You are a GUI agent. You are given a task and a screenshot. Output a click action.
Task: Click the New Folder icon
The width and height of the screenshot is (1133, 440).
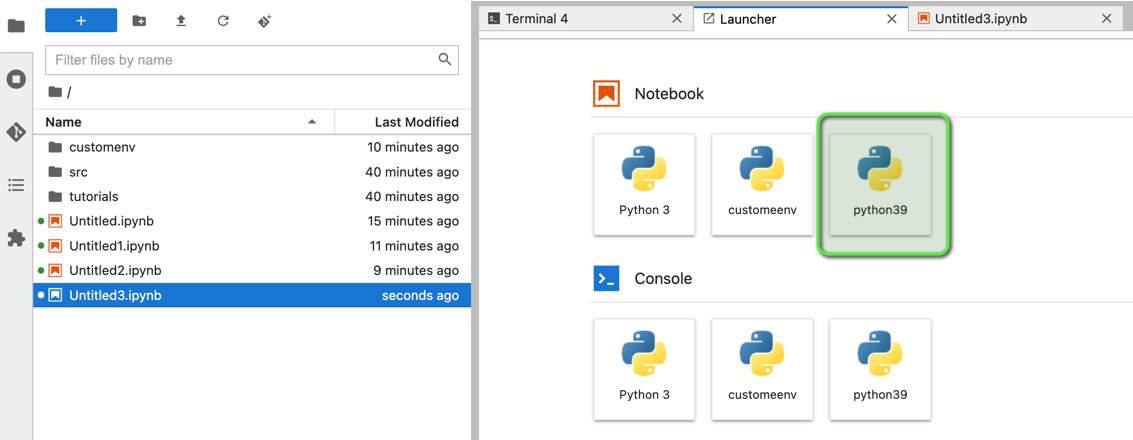[x=139, y=20]
